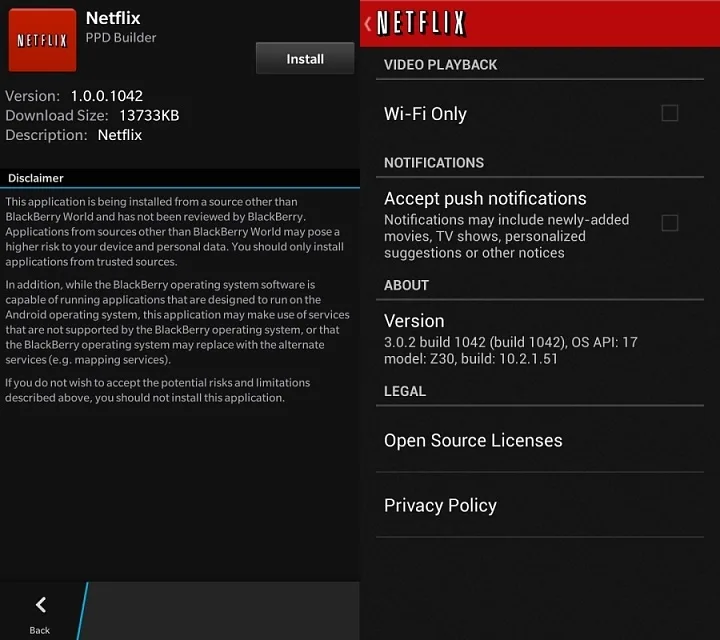Screen dimensions: 720x640
Task: Tap the Back label in bottom bar
Action: (39, 630)
